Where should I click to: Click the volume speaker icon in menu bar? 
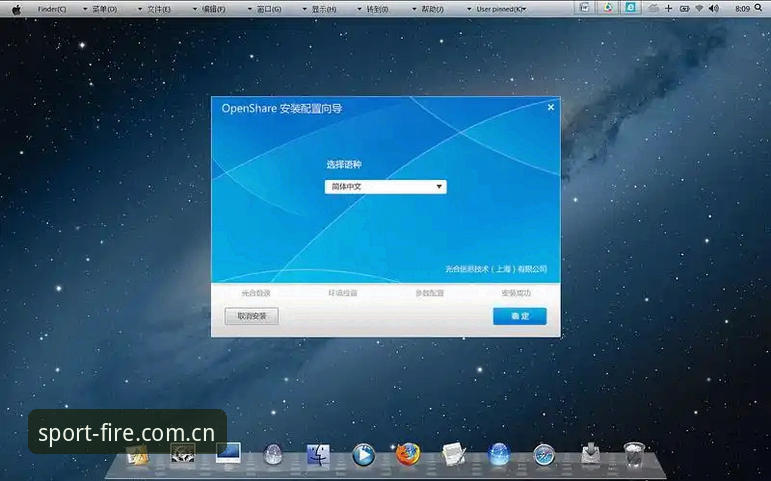pyautogui.click(x=714, y=8)
